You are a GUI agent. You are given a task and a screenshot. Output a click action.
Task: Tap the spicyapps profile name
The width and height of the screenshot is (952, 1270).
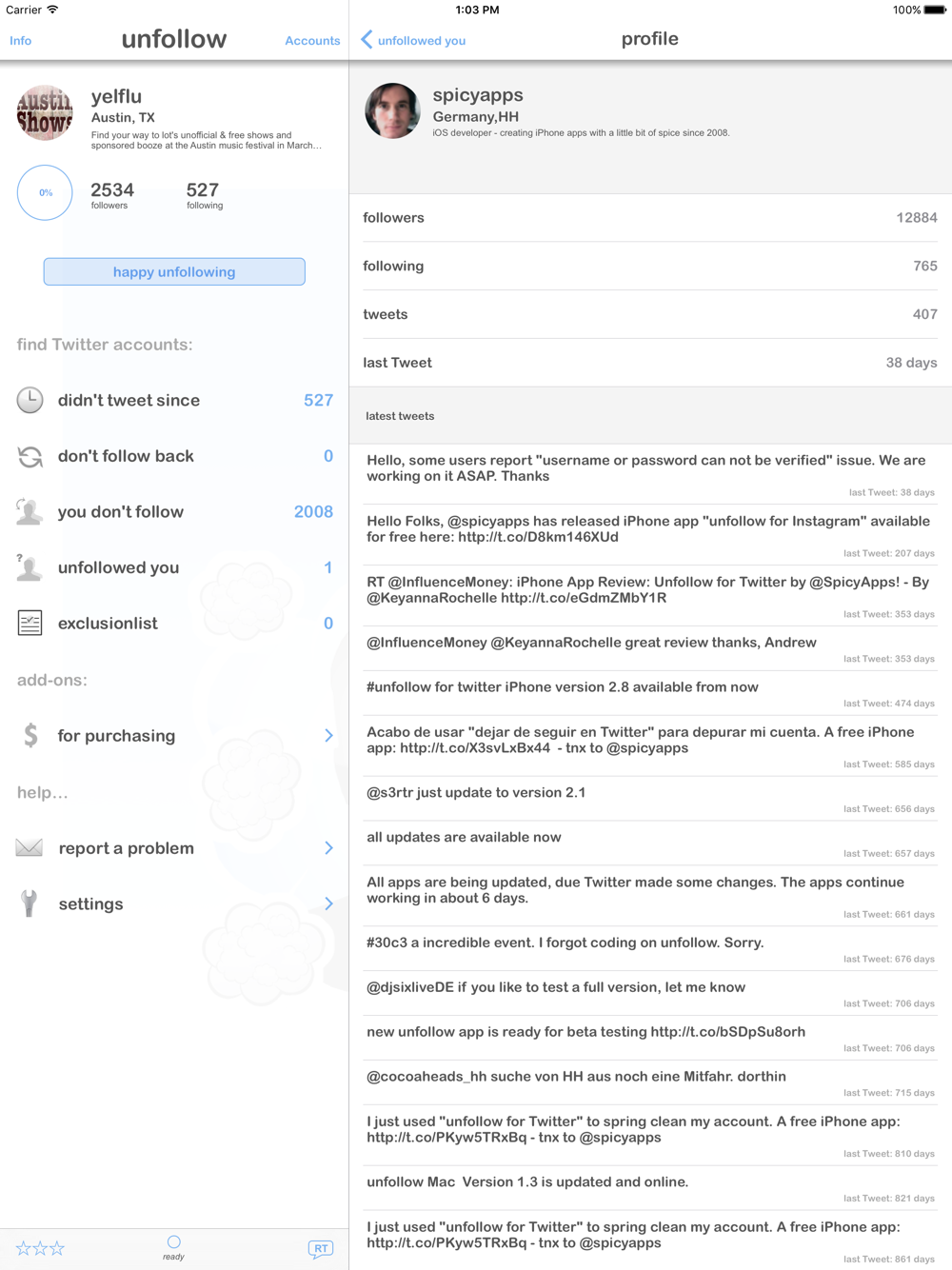(478, 94)
